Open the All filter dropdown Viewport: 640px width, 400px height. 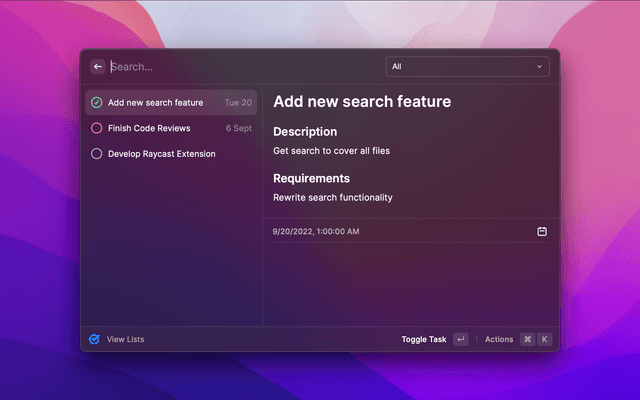466,67
